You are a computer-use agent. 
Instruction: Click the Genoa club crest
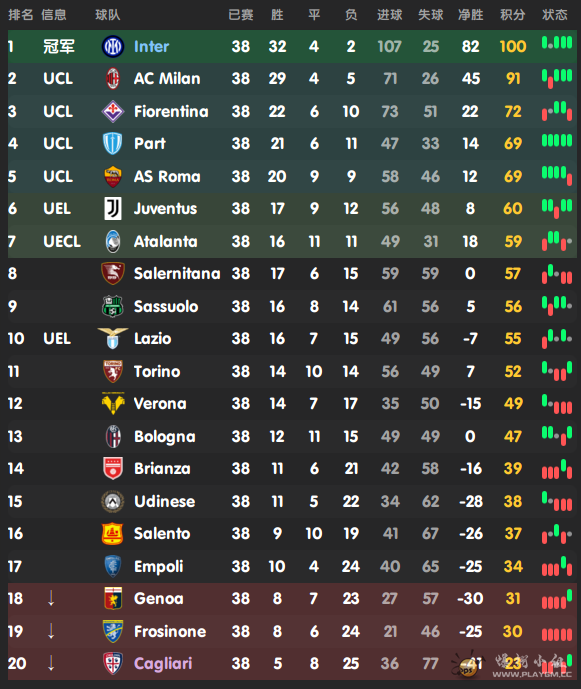[x=113, y=598]
